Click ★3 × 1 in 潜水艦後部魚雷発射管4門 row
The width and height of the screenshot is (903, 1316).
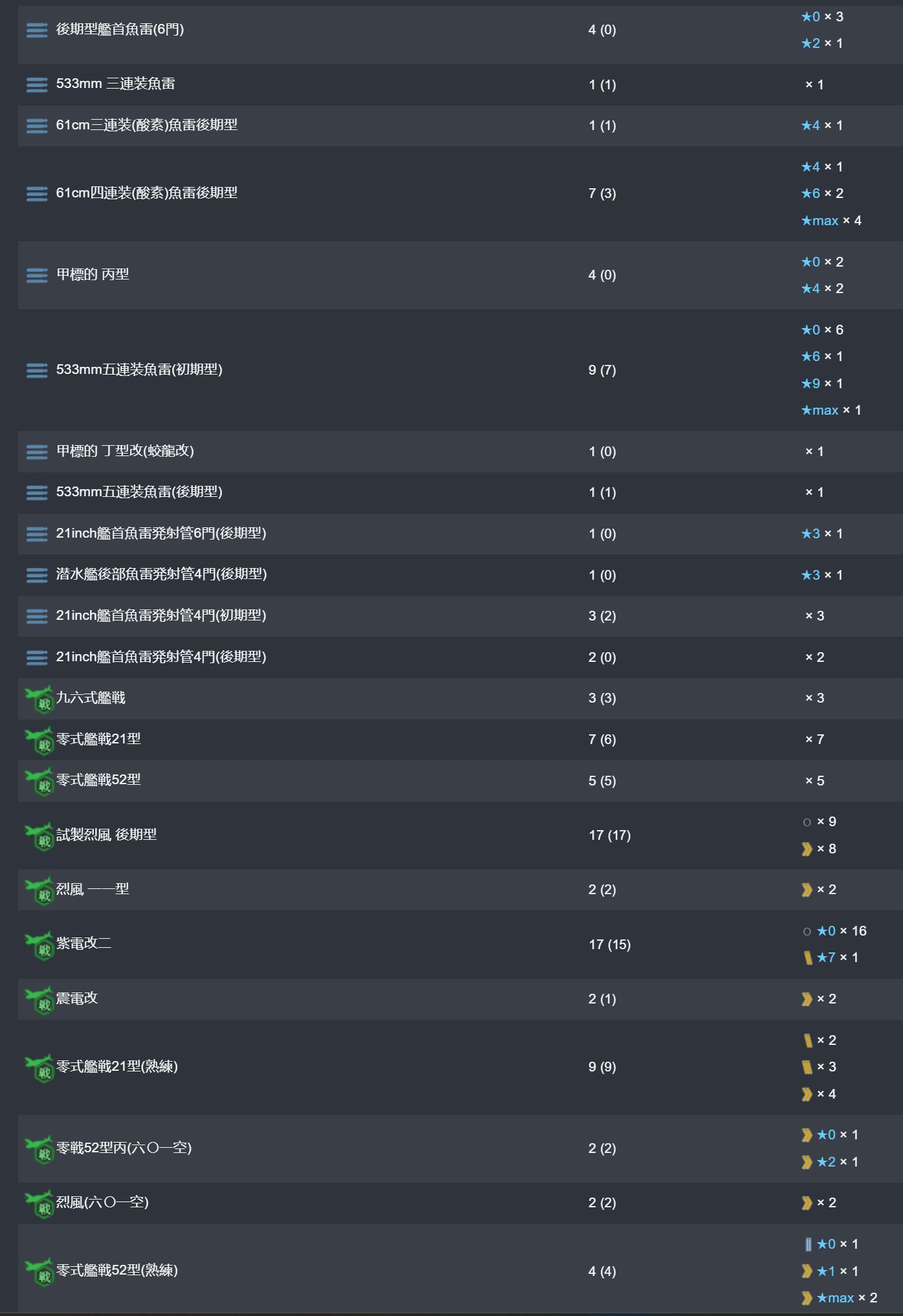(822, 575)
